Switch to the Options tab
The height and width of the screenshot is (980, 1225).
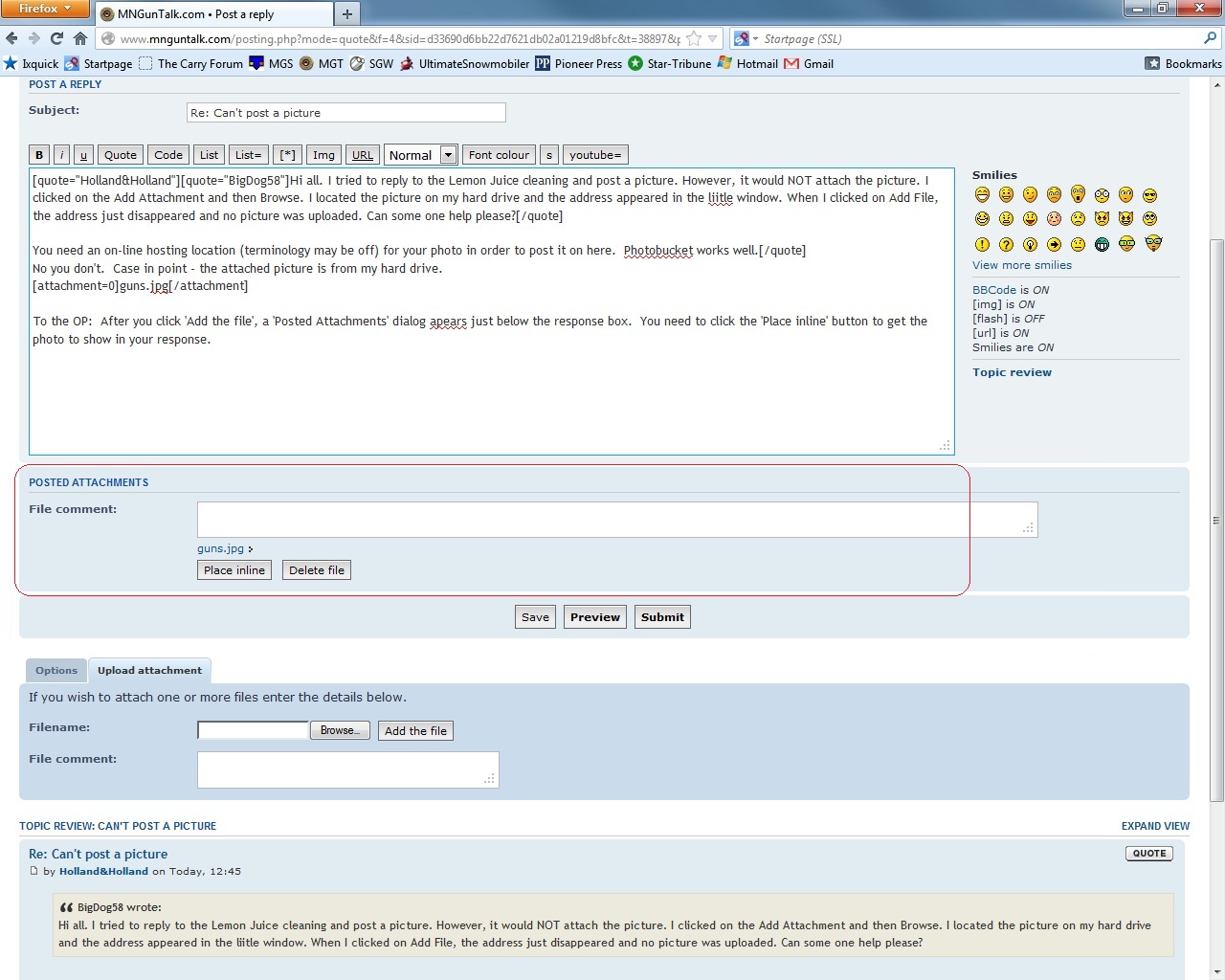pyautogui.click(x=56, y=670)
